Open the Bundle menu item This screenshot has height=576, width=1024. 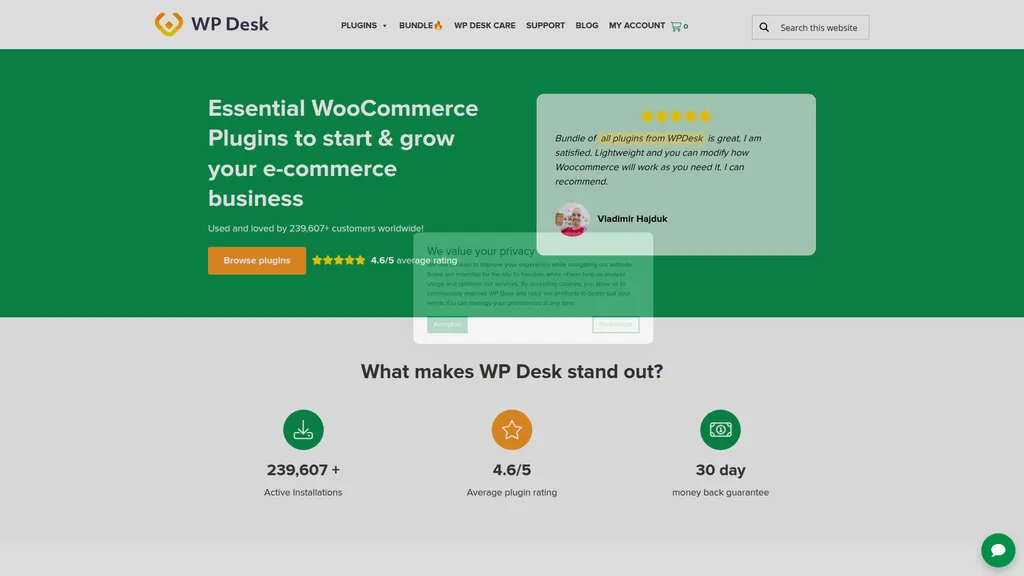(421, 25)
